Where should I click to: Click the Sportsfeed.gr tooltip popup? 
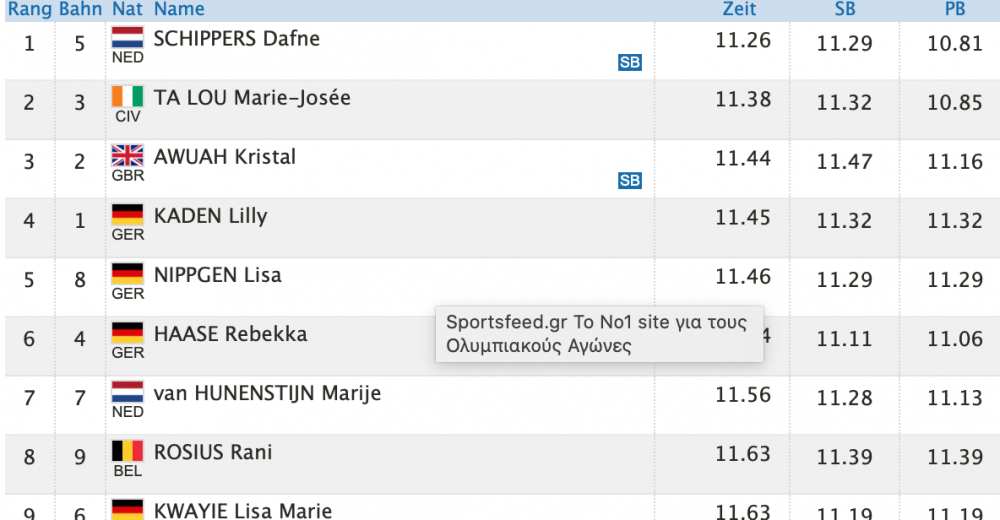(599, 334)
